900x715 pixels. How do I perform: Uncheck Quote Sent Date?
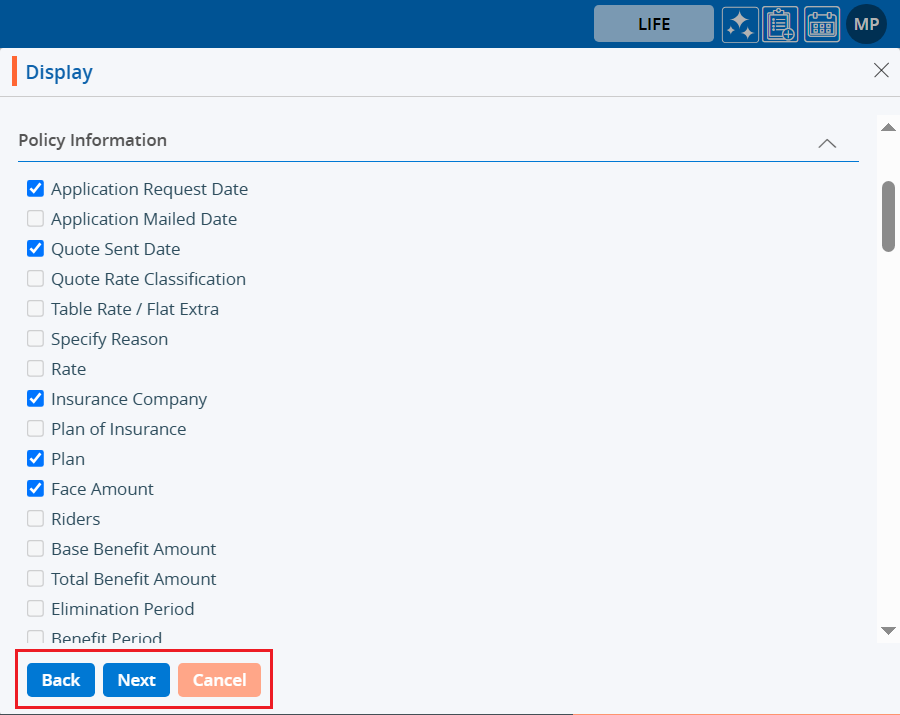point(35,249)
